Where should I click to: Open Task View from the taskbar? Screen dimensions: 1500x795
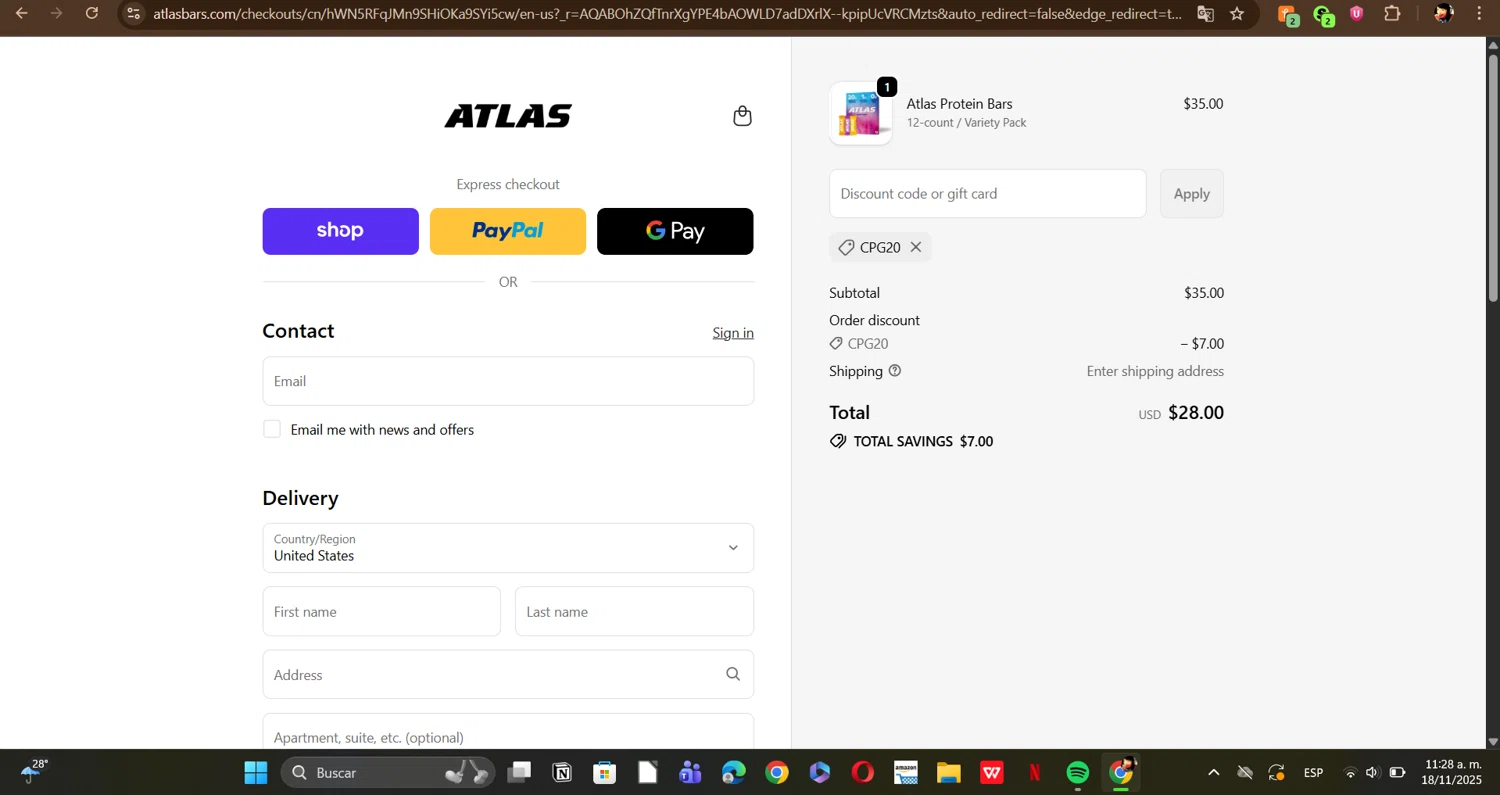[x=519, y=773]
